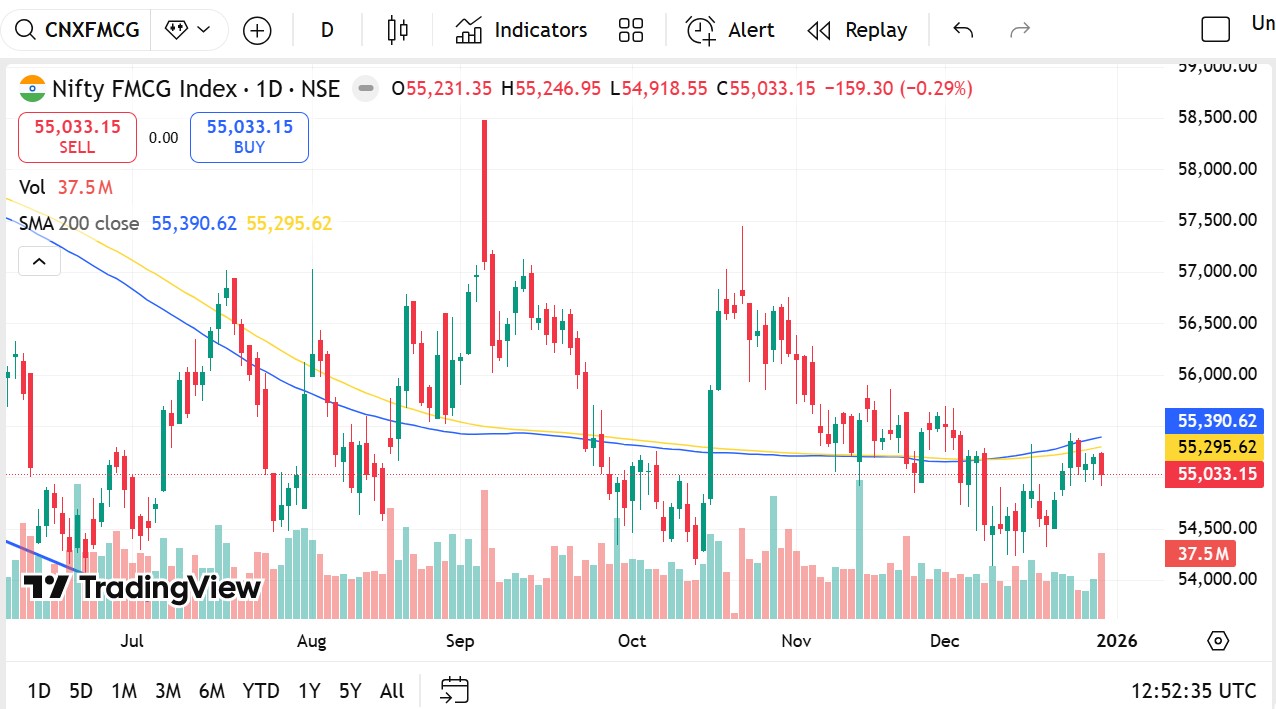Click the blue BUY price button
This screenshot has width=1276, height=709.
249,137
